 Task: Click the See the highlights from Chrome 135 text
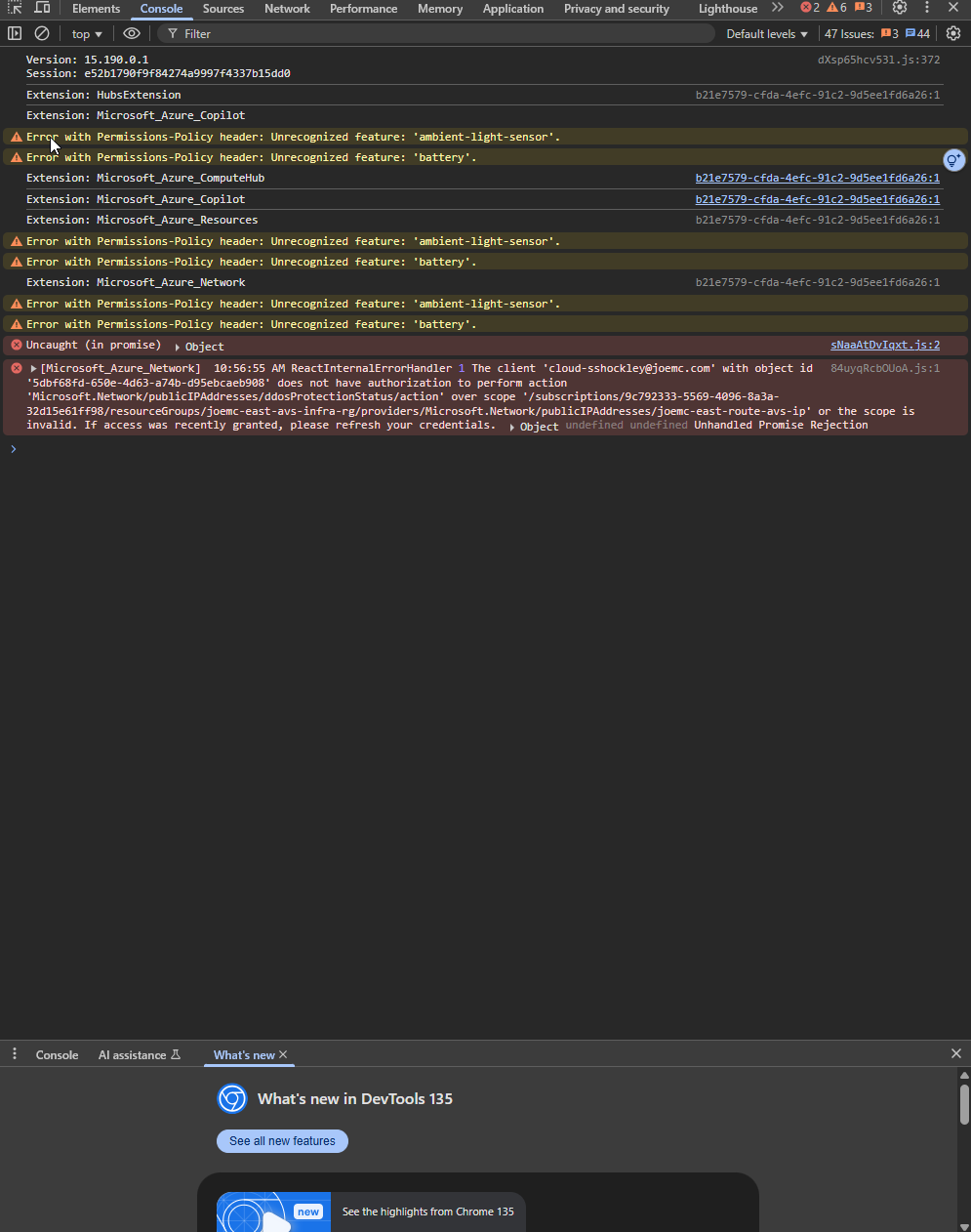point(427,1211)
